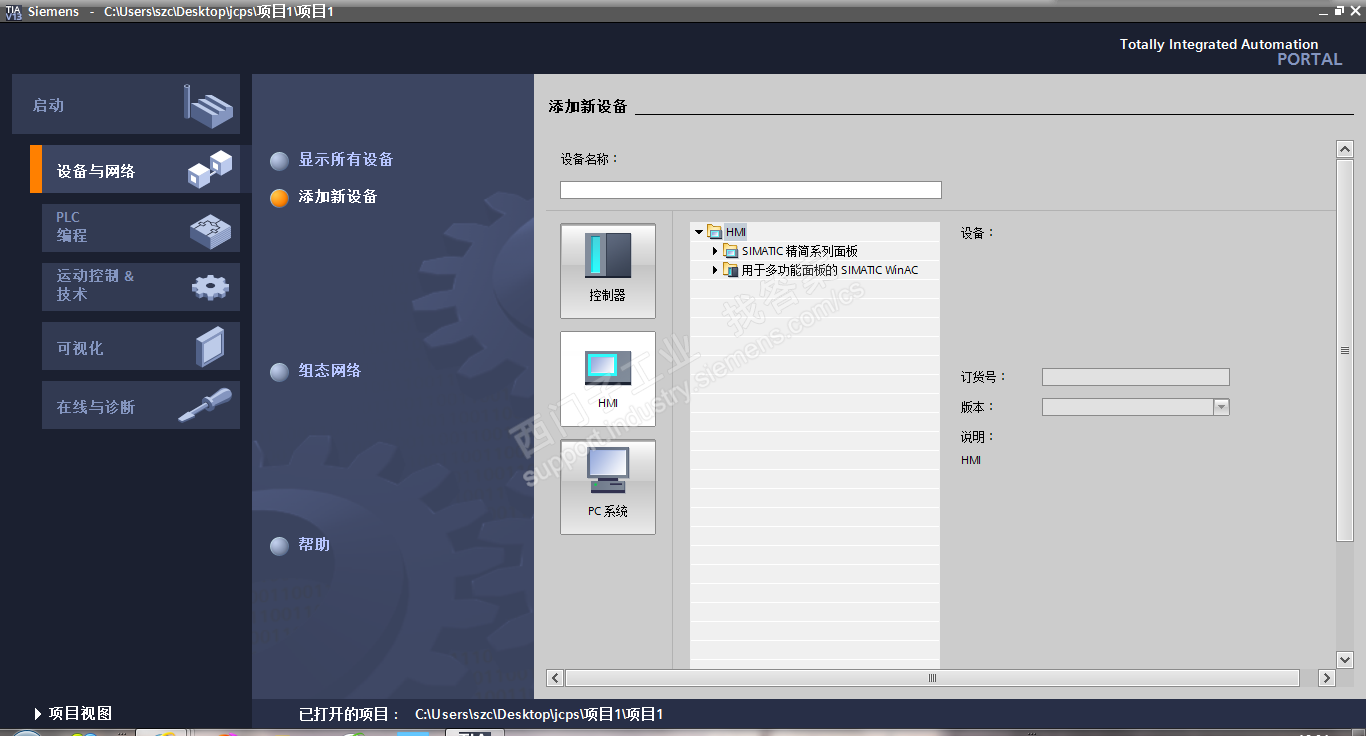Open the 在线与诊断 portal
1366x736 pixels.
[141, 405]
